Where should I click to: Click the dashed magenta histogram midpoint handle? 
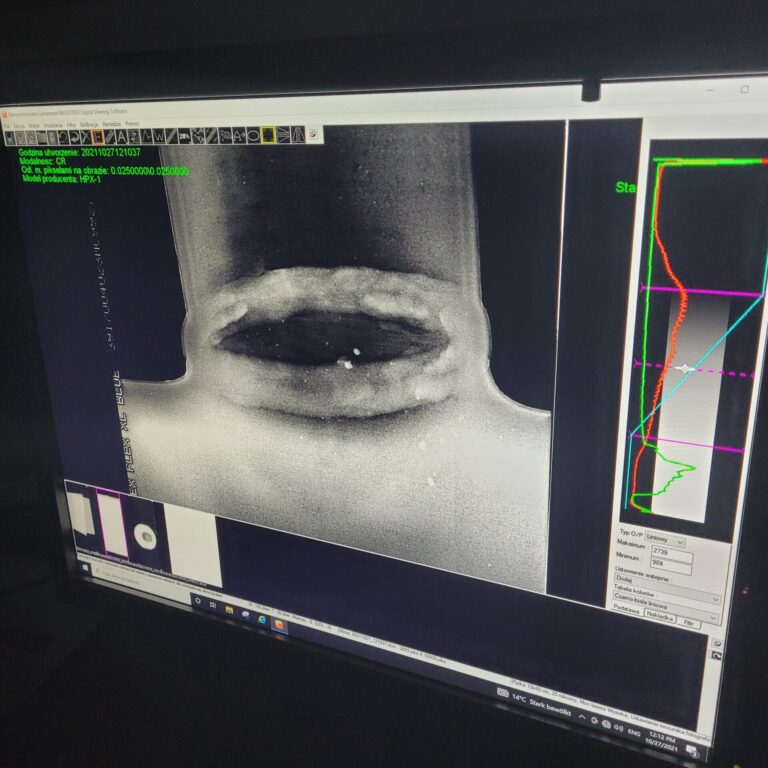[x=685, y=369]
